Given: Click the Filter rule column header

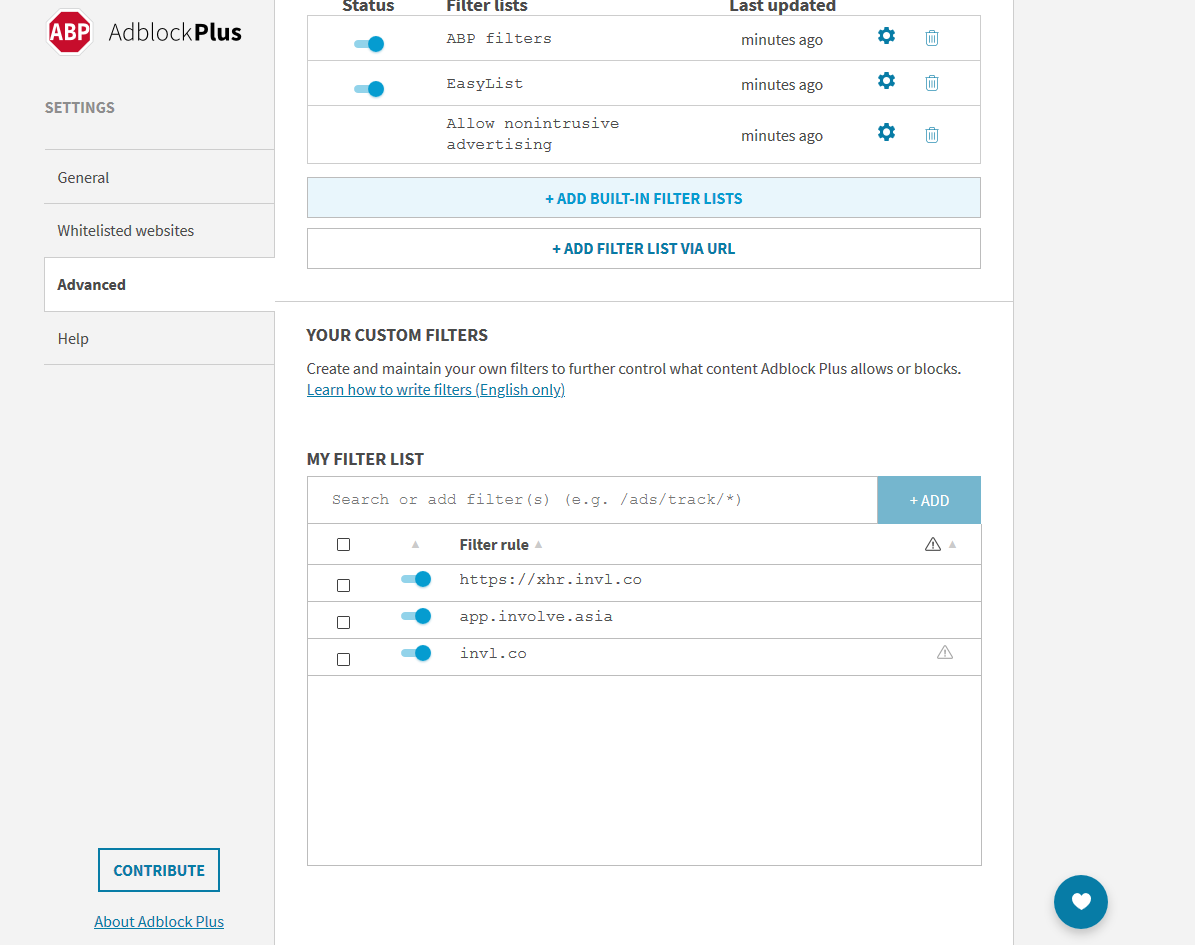Looking at the screenshot, I should (x=494, y=544).
